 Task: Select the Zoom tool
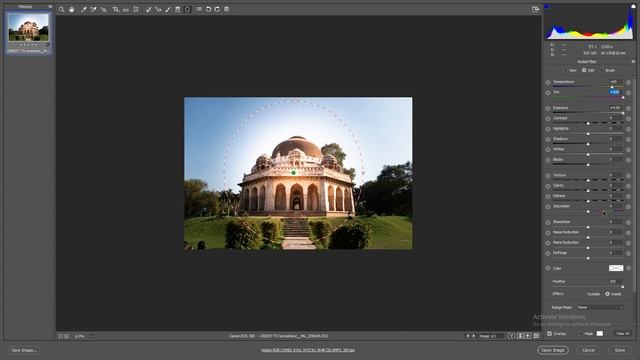(61, 9)
